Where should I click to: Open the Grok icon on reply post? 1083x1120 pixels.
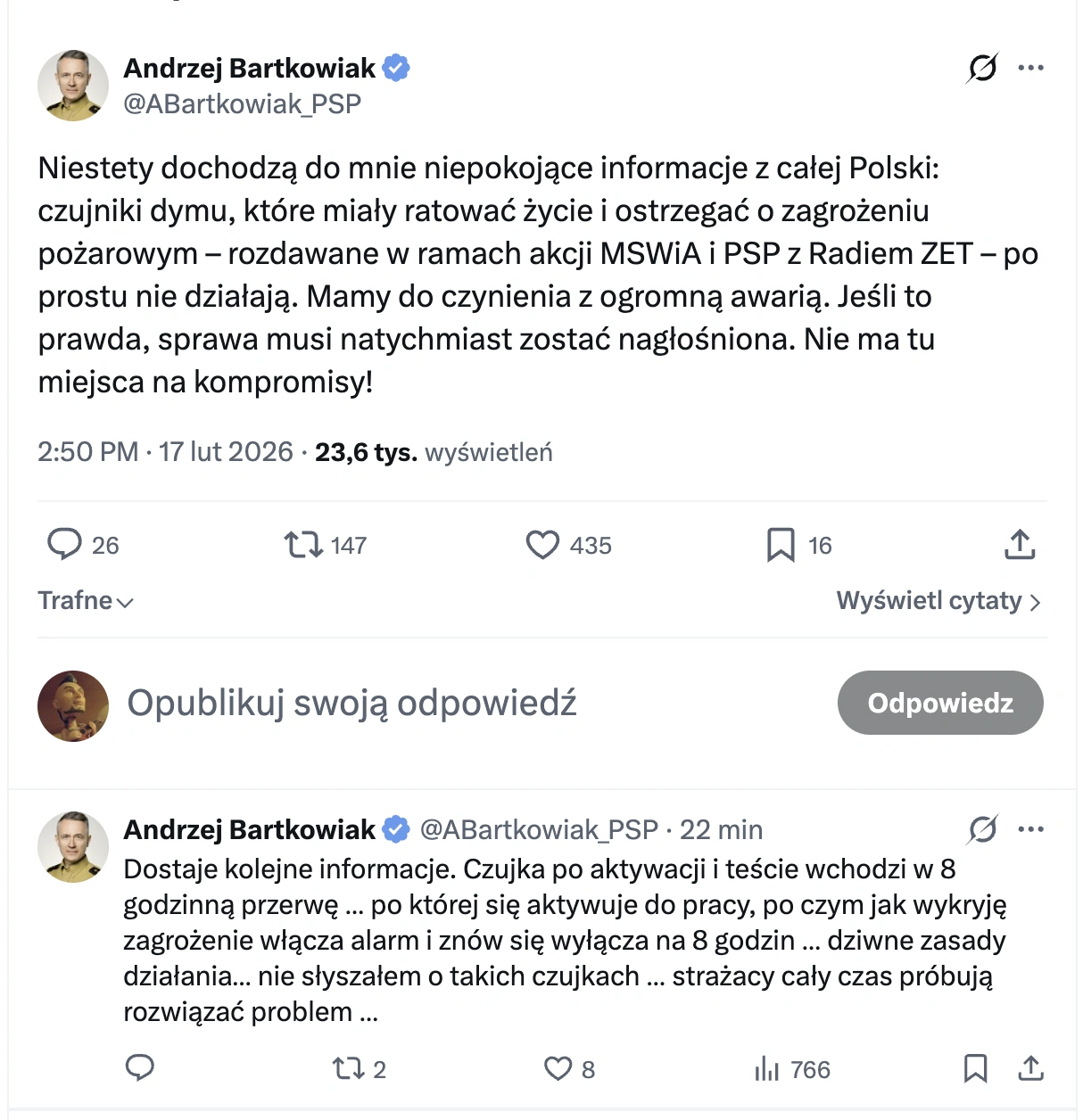click(982, 829)
